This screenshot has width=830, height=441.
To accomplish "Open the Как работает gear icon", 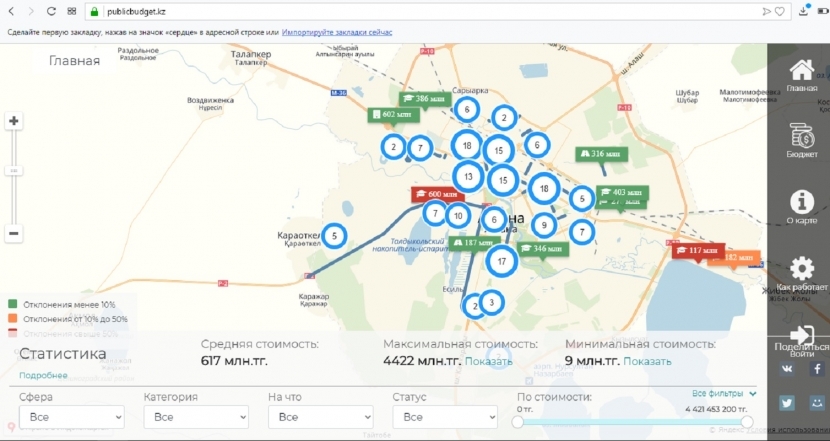I will point(801,268).
